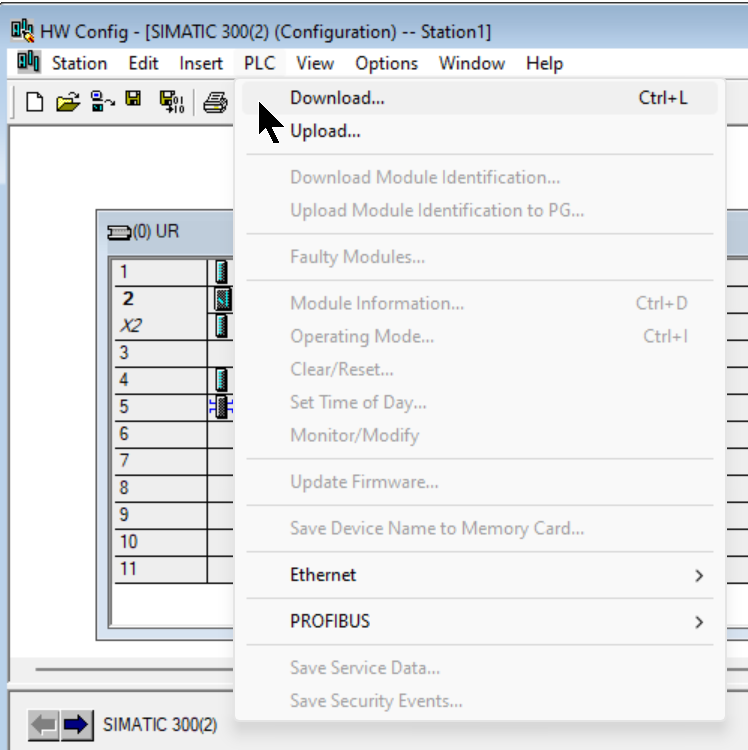
Task: Click disabled Upload Module Identification to PG... entry
Action: 480,210
